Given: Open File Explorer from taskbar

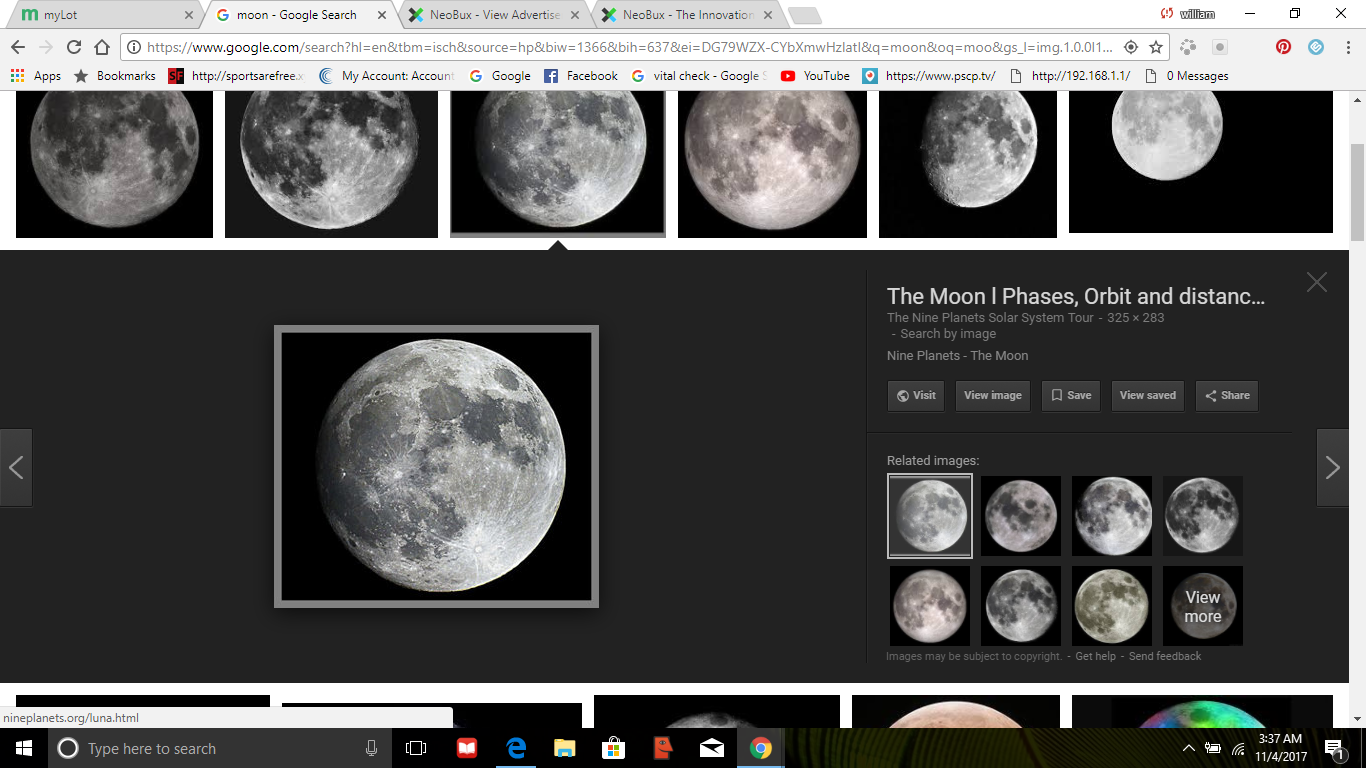Looking at the screenshot, I should pyautogui.click(x=565, y=748).
